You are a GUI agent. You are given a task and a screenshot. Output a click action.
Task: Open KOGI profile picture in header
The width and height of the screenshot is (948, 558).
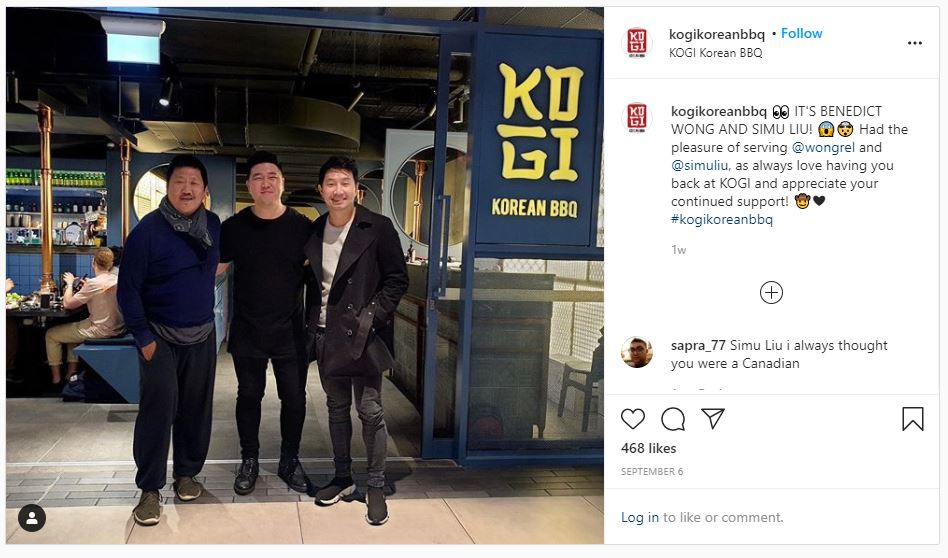(x=637, y=42)
